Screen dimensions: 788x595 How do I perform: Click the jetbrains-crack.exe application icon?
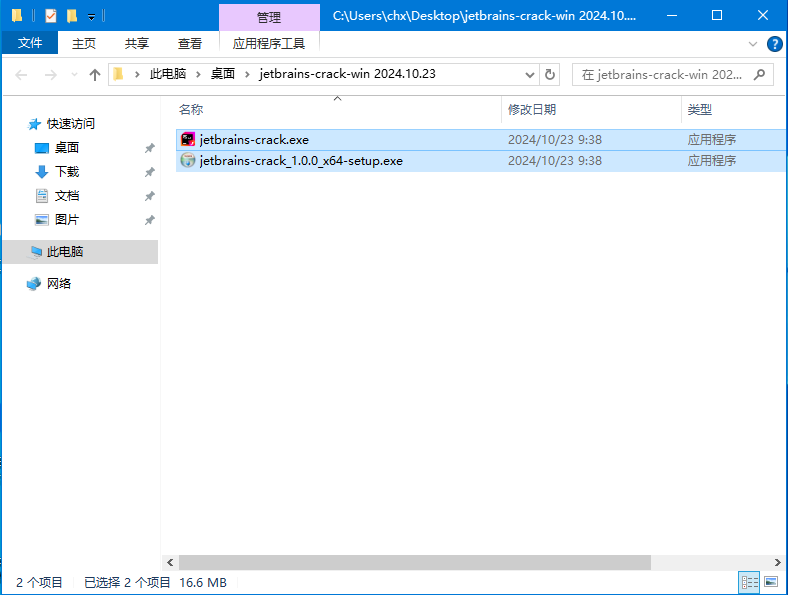[x=188, y=139]
